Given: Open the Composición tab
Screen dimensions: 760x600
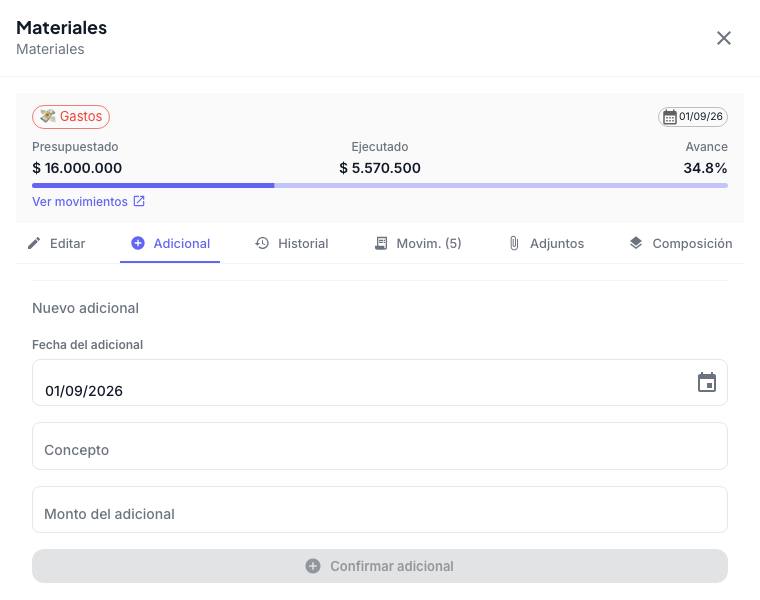Looking at the screenshot, I should 681,243.
